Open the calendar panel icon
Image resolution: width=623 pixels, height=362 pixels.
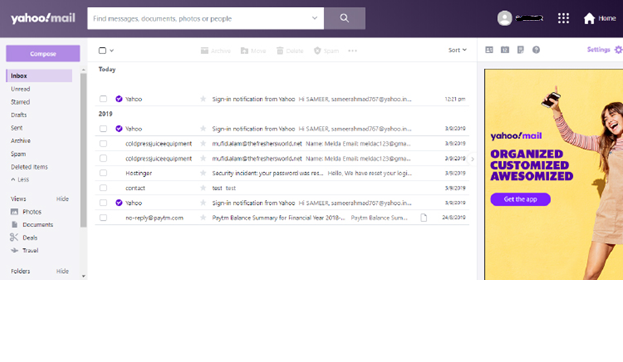click(505, 50)
